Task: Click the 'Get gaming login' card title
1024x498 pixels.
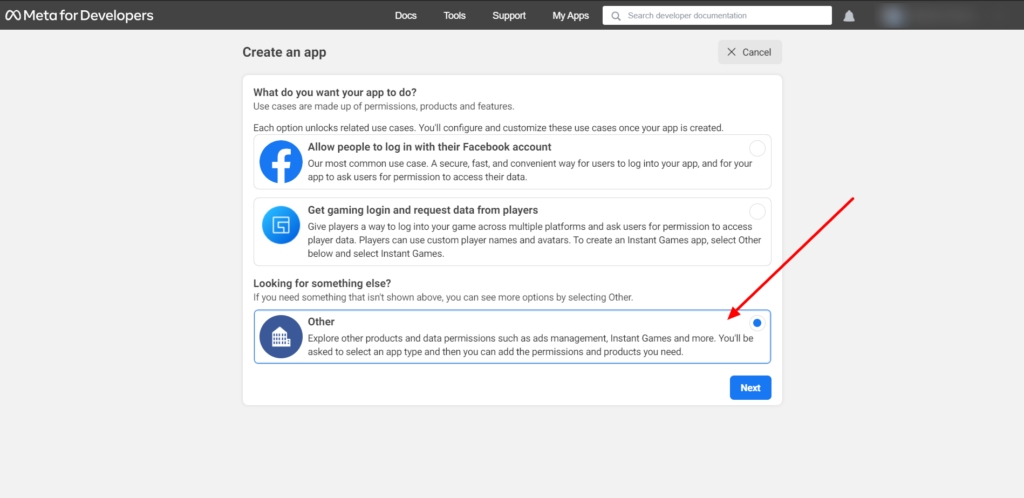Action: click(423, 210)
